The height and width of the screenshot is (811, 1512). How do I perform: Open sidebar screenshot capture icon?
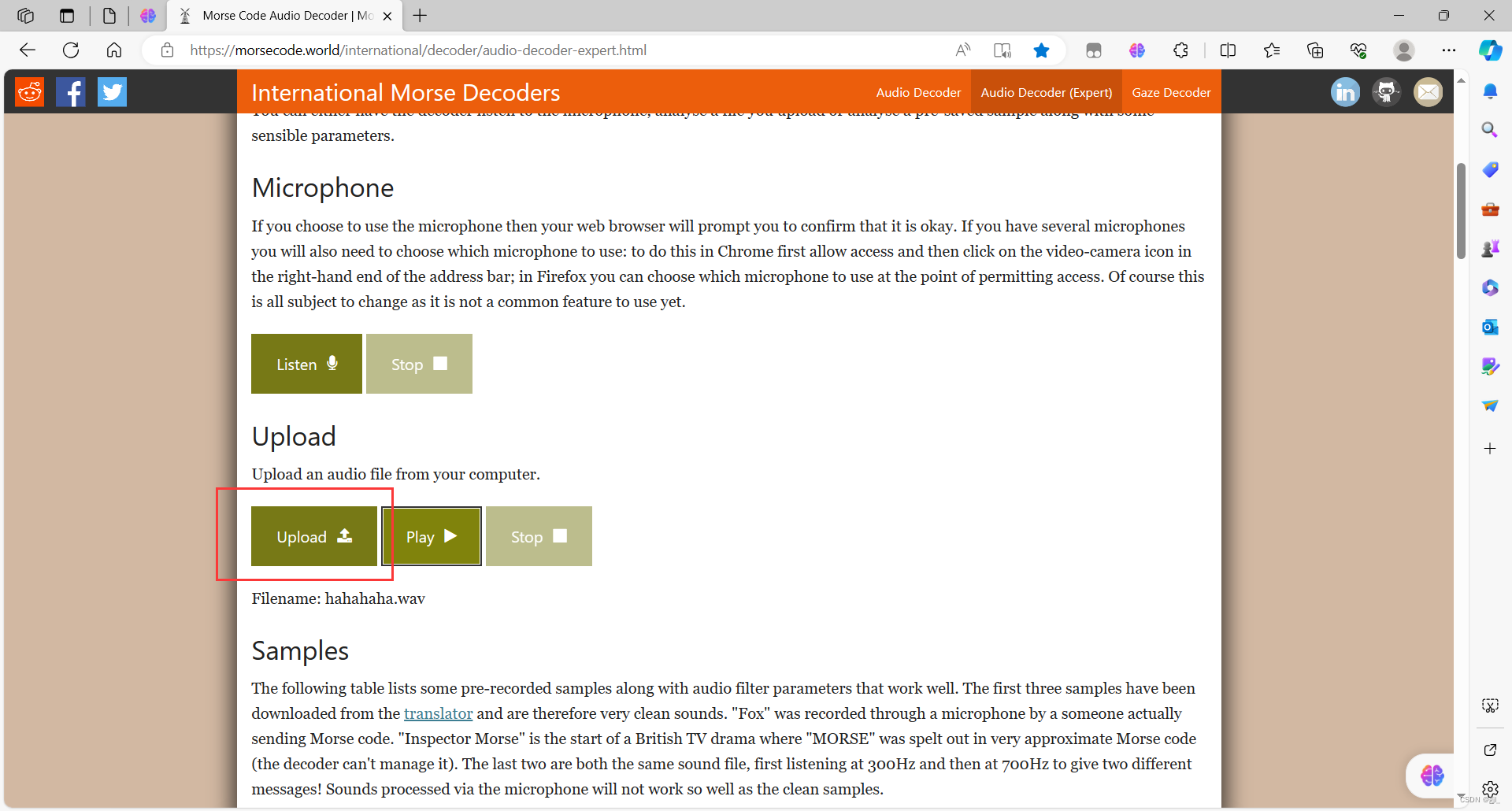1490,705
